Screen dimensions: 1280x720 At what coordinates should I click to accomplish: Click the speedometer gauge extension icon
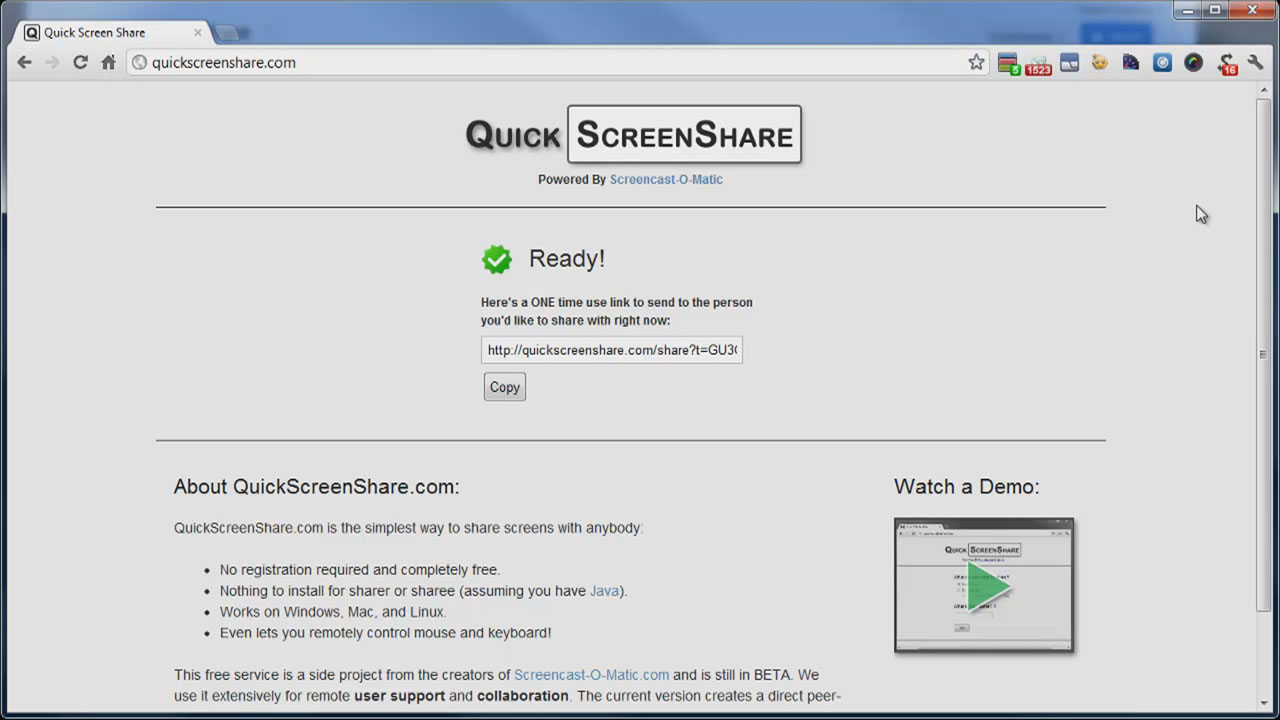click(x=1131, y=62)
